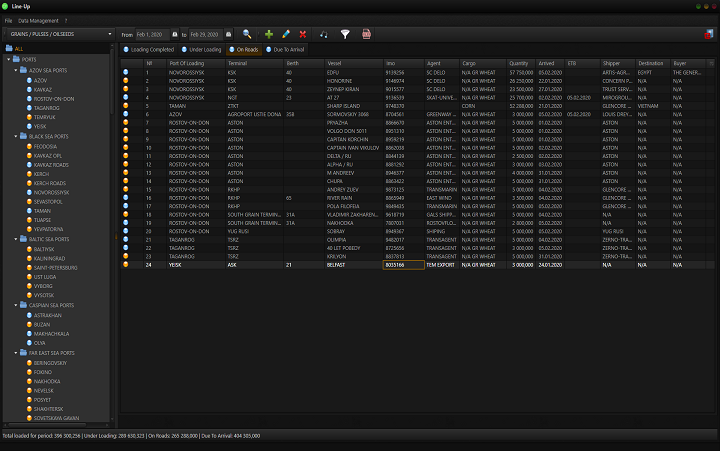Click the BLACK SEA PORTS folder icon
This screenshot has height=451, width=720.
(x=23, y=136)
